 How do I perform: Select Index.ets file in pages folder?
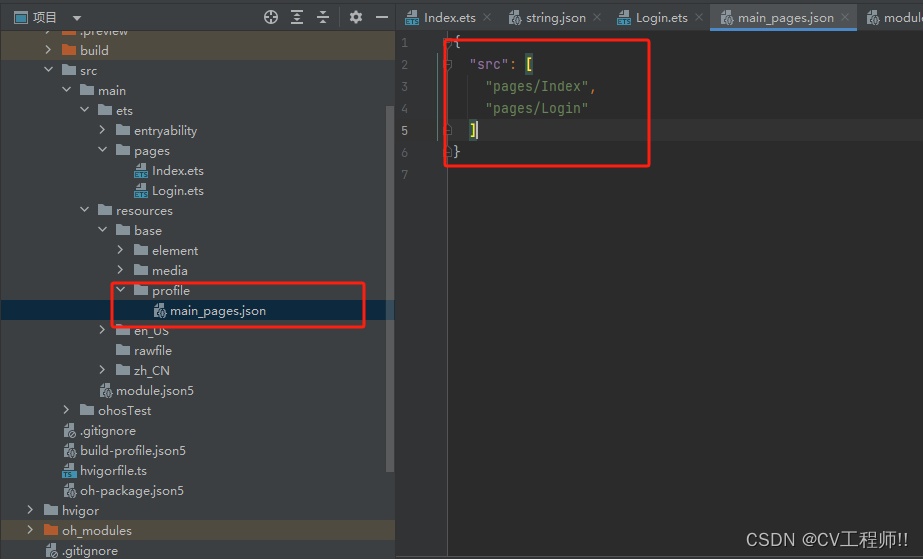(178, 171)
